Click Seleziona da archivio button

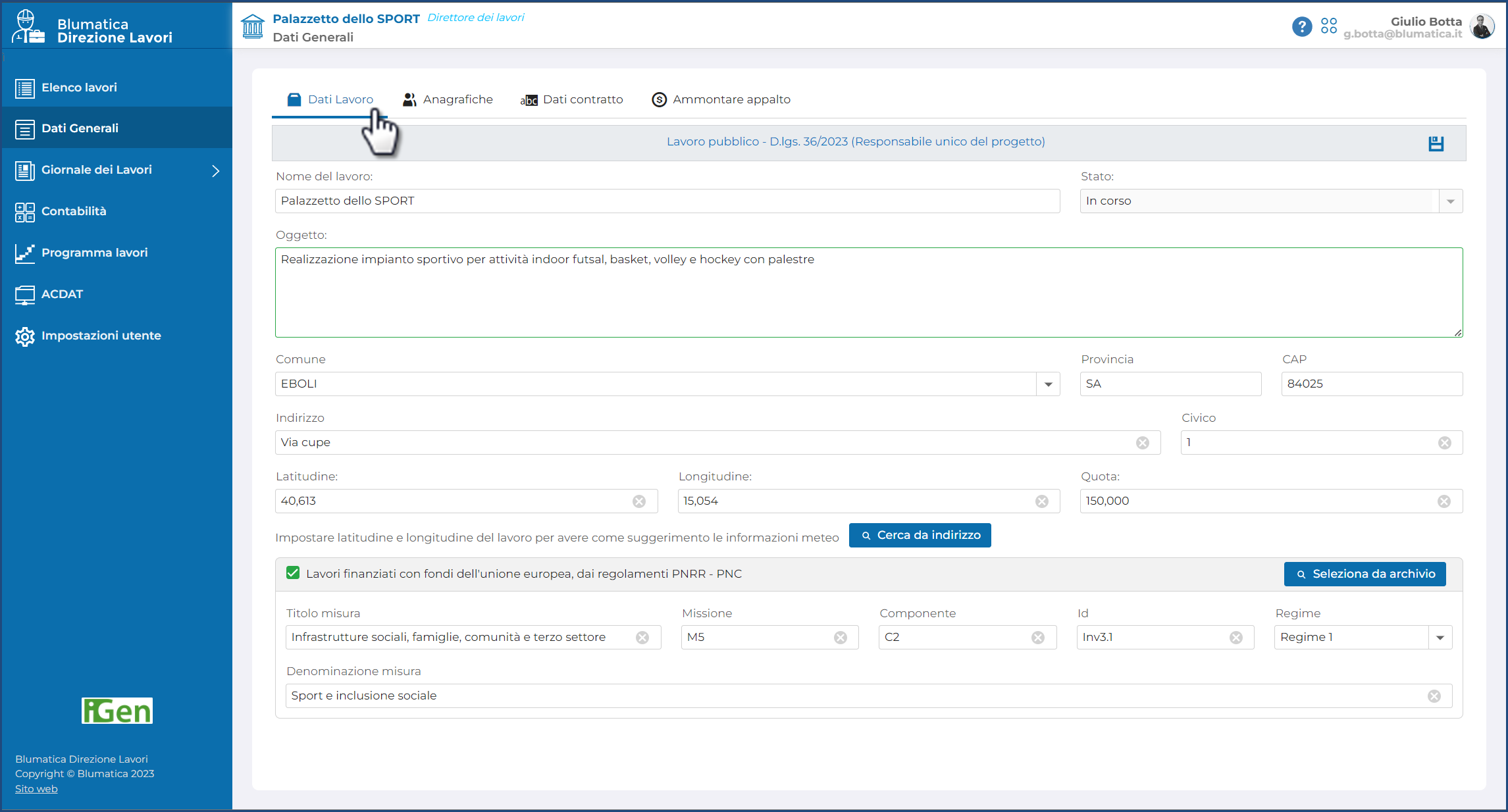click(1365, 574)
